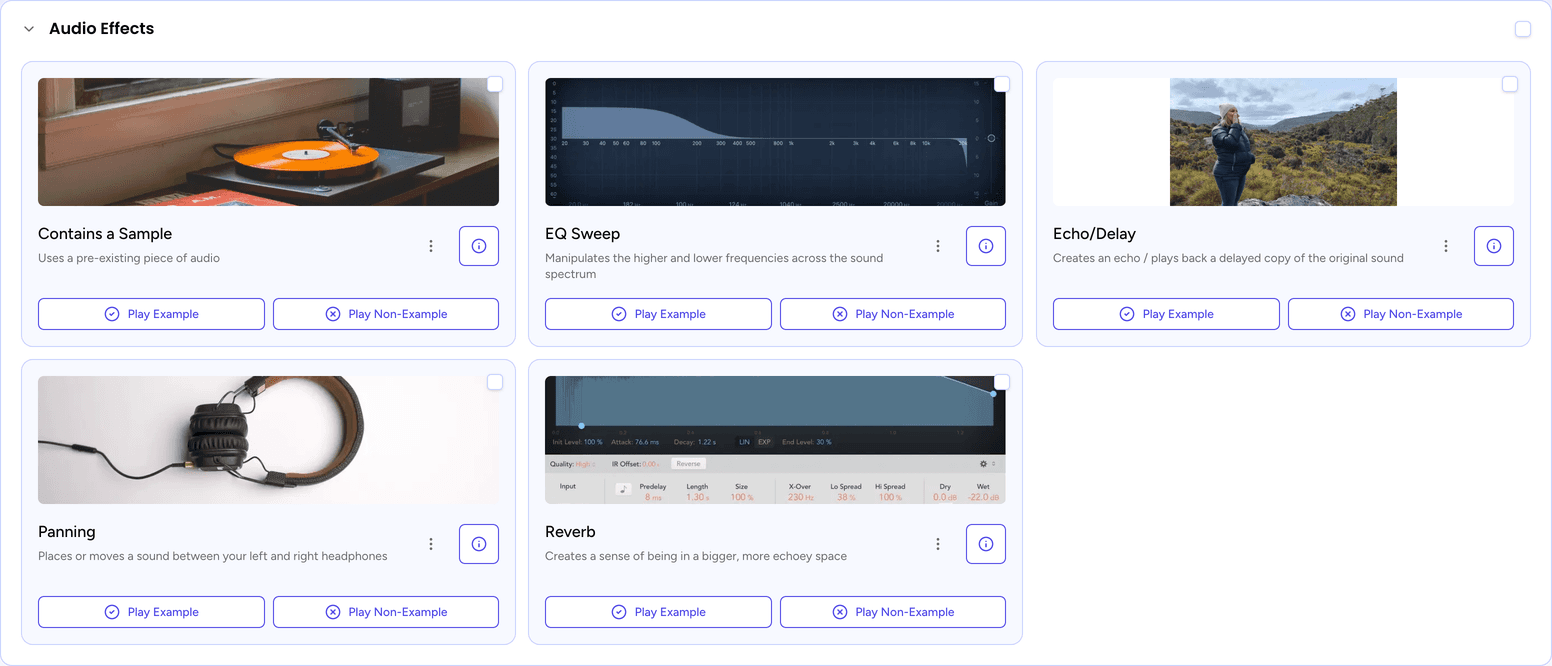This screenshot has height=666, width=1552.
Task: Play Example for EQ Sweep
Action: click(658, 314)
